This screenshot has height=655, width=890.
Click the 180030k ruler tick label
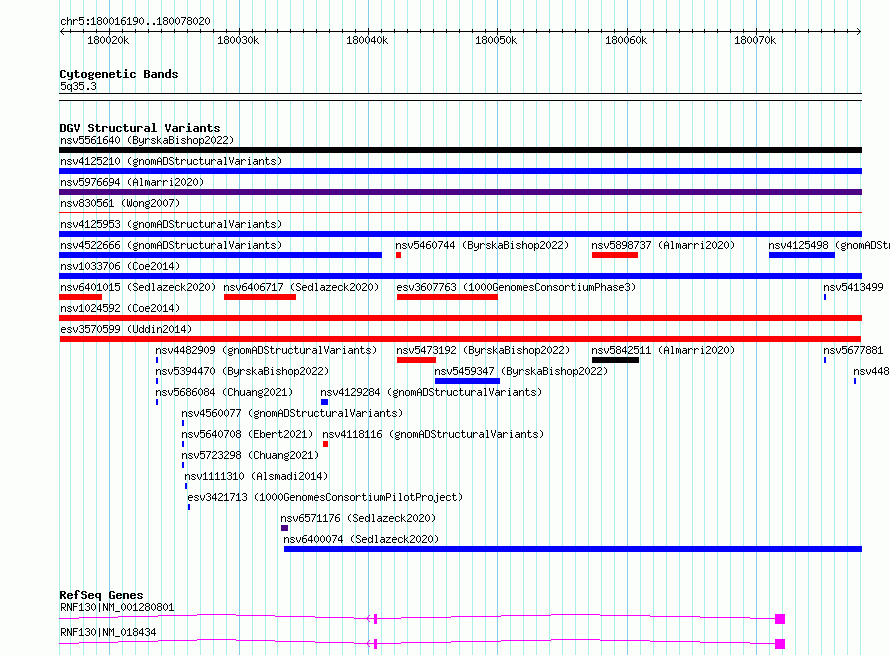(x=238, y=40)
